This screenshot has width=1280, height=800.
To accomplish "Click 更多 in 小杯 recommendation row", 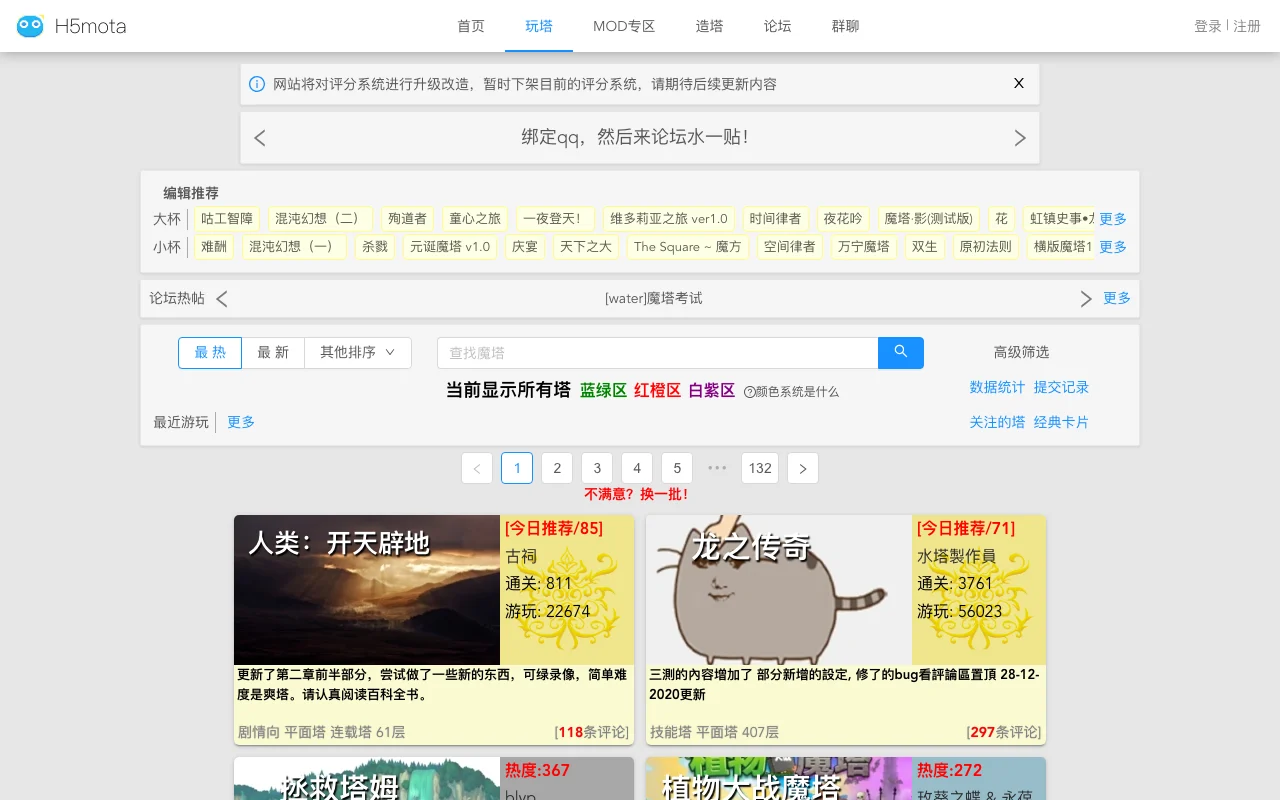I will pos(1113,246).
